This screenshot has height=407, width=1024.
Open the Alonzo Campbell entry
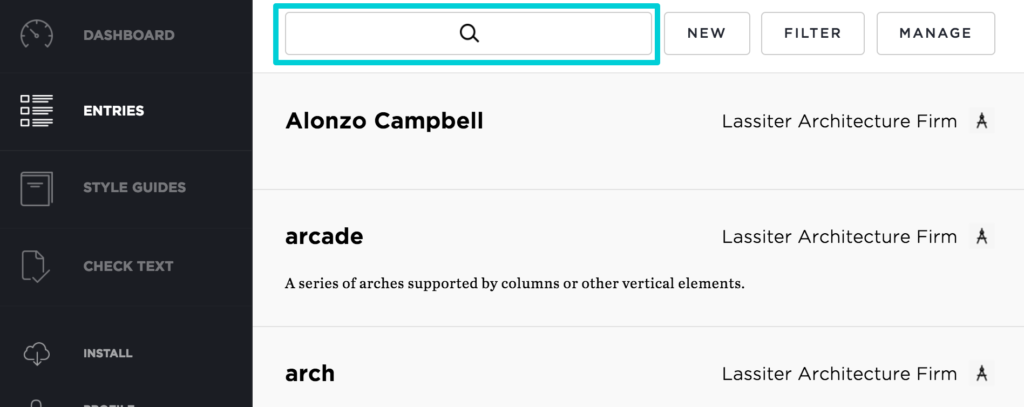point(384,121)
